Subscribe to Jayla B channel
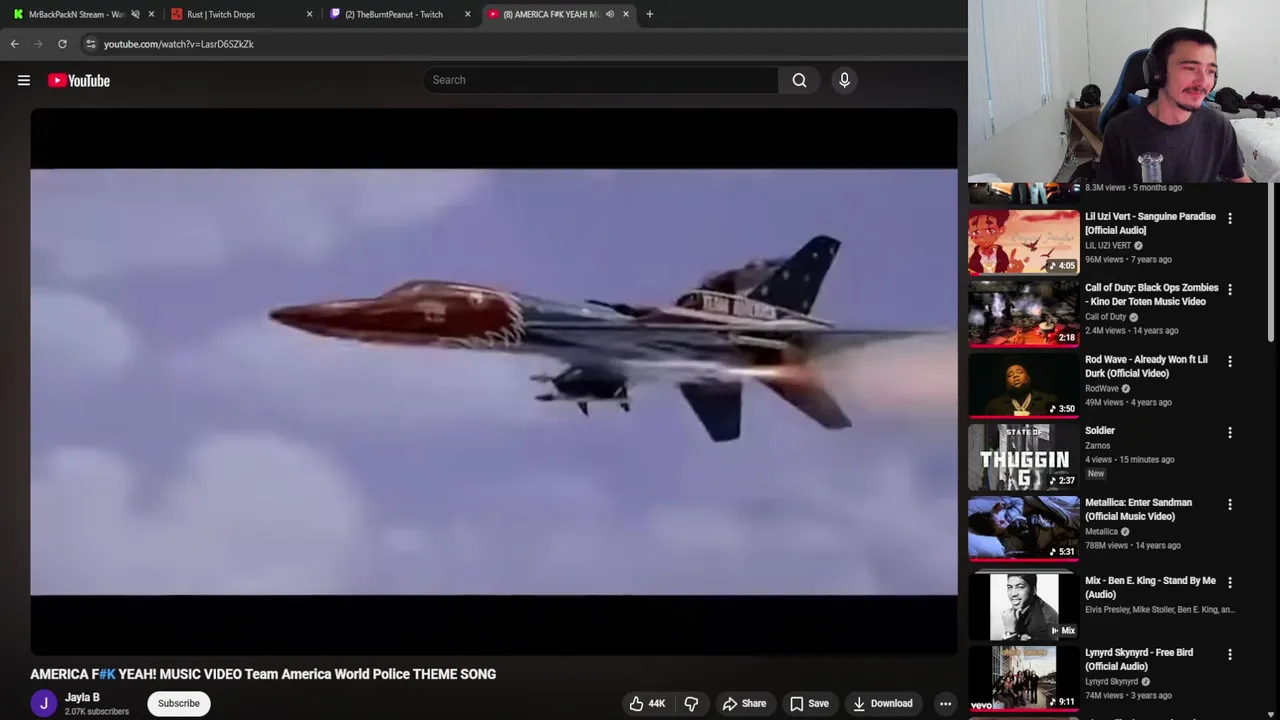Screen dimensions: 1280x720 pos(179,703)
